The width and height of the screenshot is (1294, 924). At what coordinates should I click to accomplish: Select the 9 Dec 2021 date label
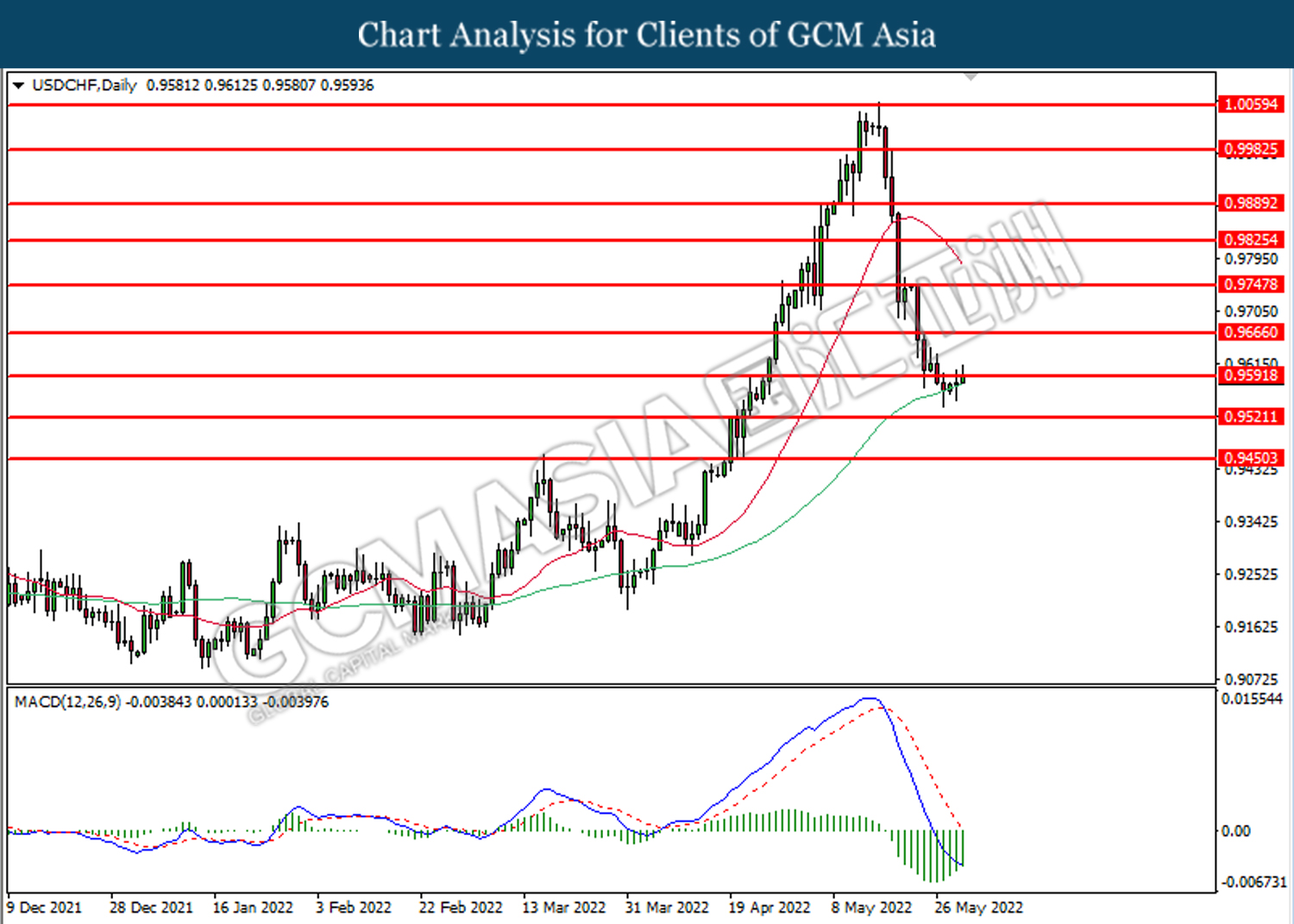[45, 908]
